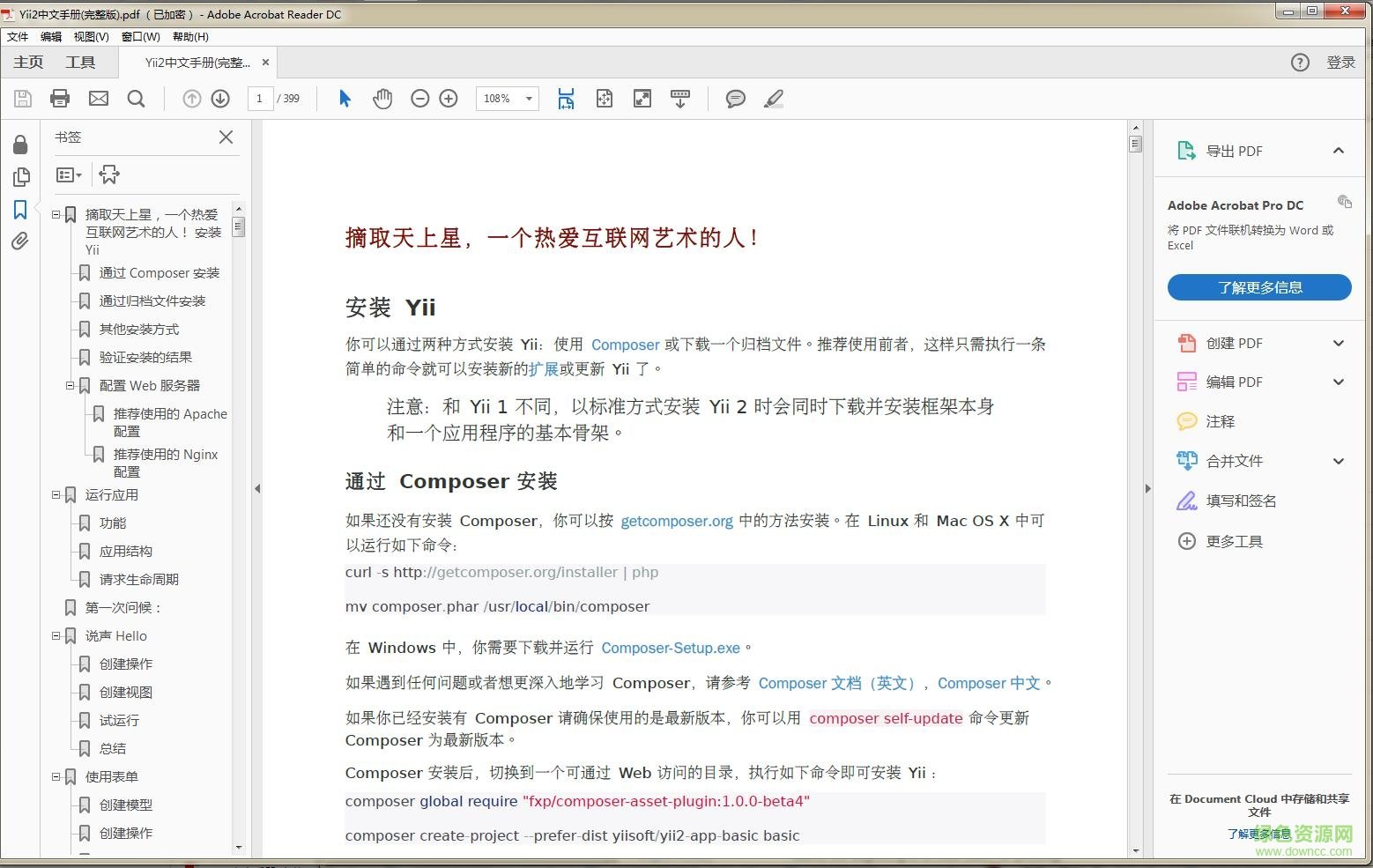The width and height of the screenshot is (1373, 868).
Task: Open the help question mark
Action: pos(1300,62)
